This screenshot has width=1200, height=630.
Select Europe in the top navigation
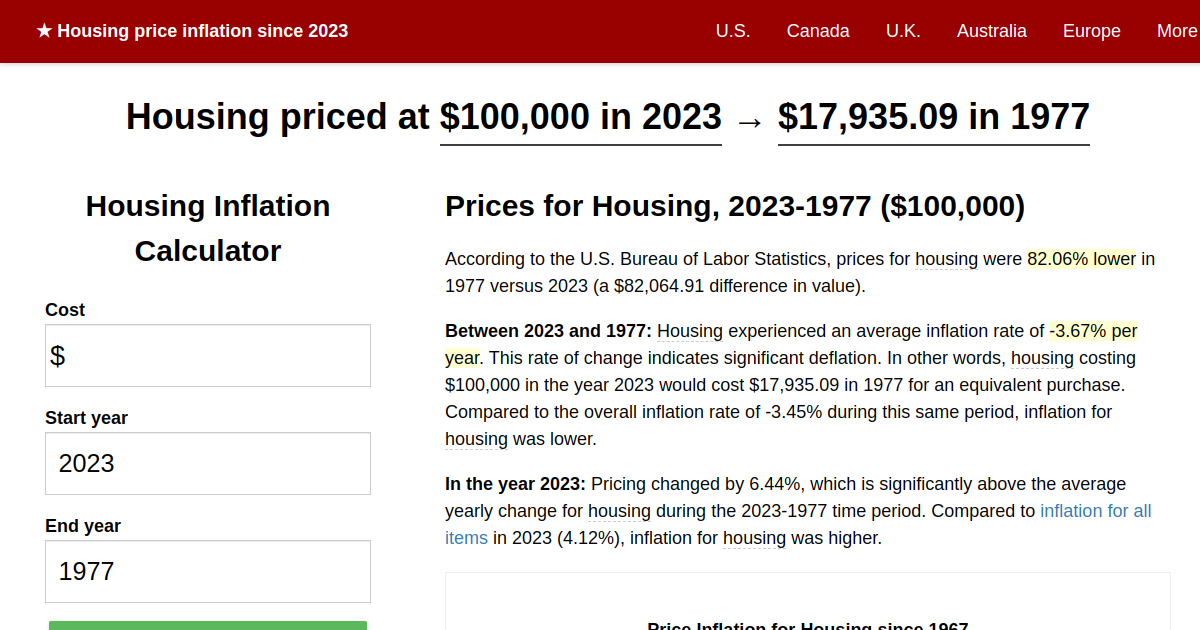1091,31
